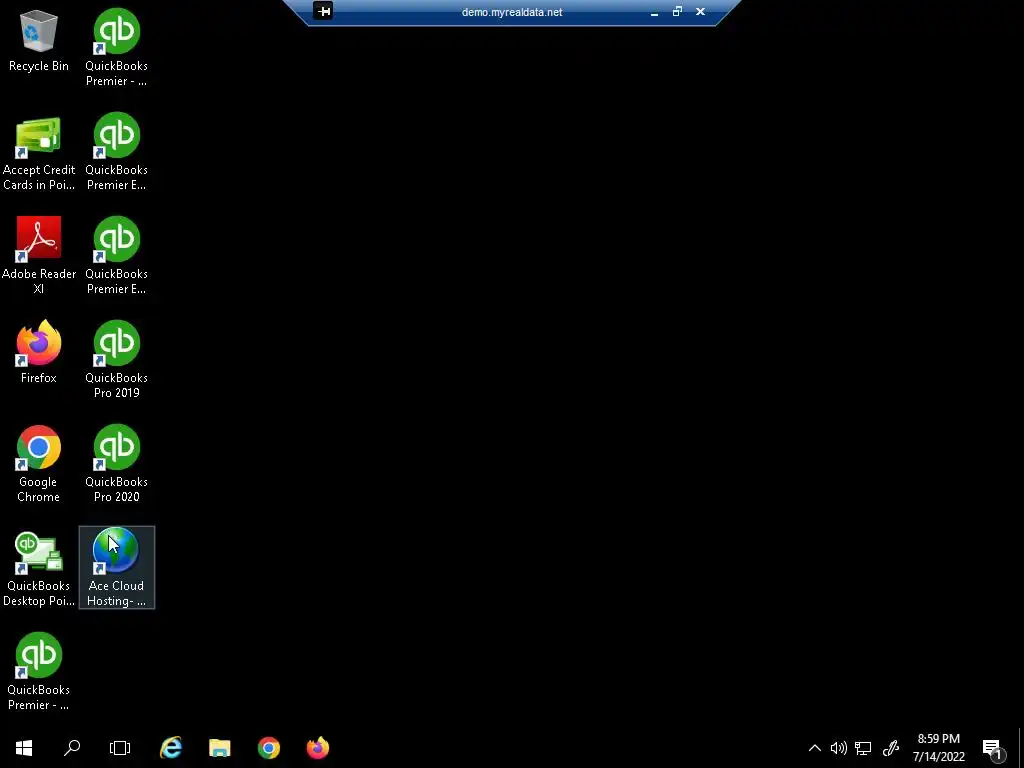The width and height of the screenshot is (1024, 768).
Task: Select the QuickBooks Pro 2020 shortcut
Action: point(117,463)
